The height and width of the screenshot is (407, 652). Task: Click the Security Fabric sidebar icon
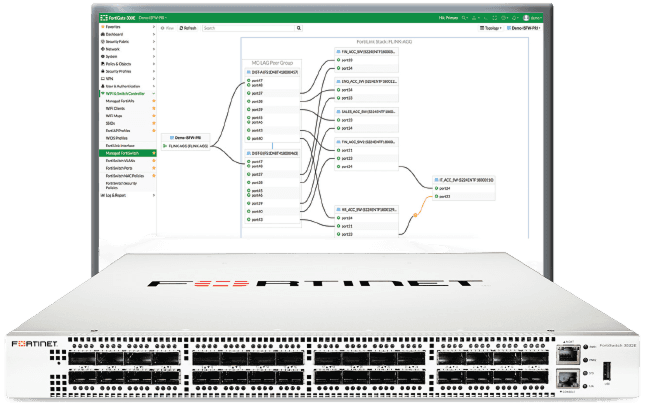103,42
